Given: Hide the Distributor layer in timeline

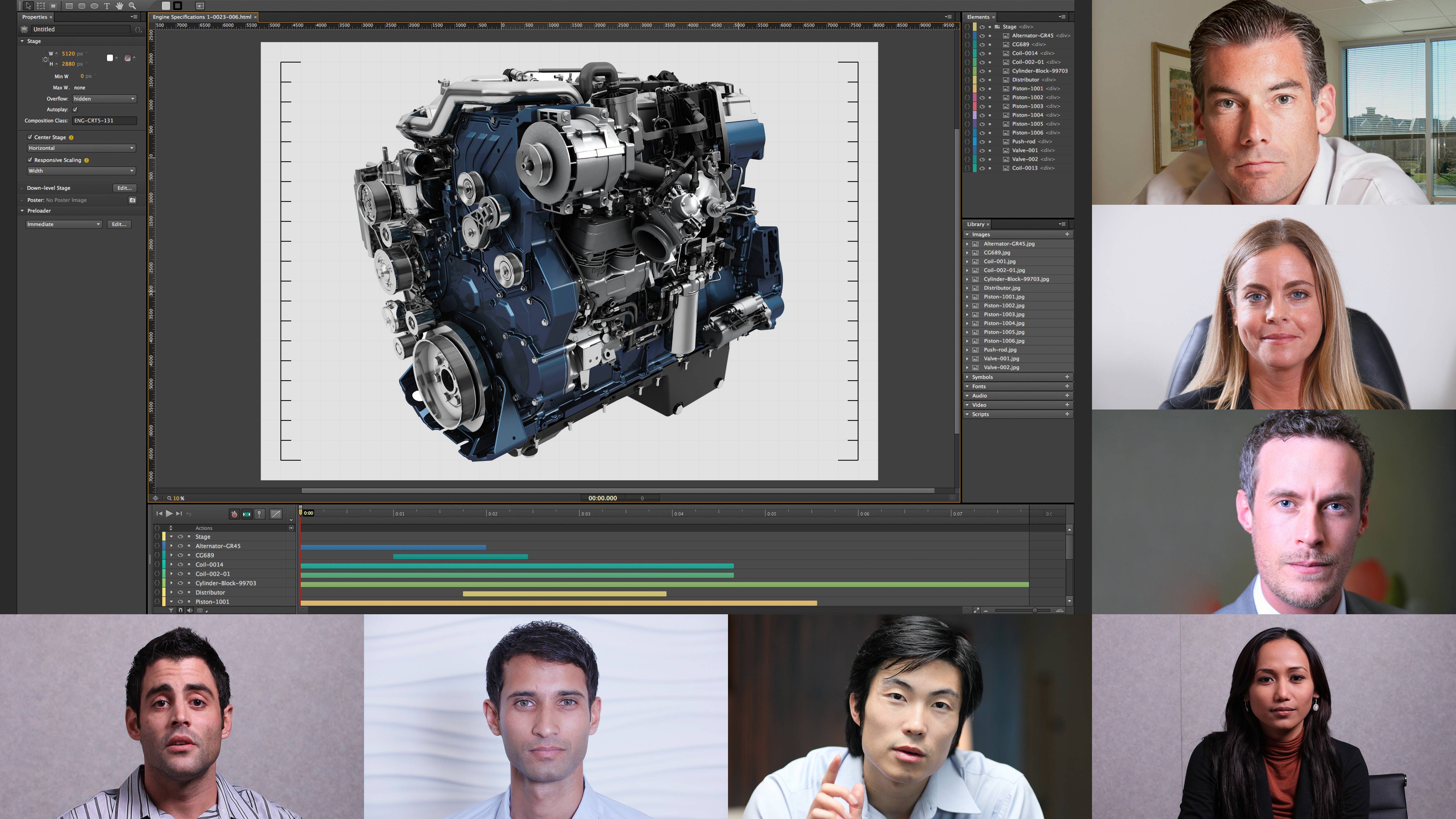Looking at the screenshot, I should click(180, 592).
